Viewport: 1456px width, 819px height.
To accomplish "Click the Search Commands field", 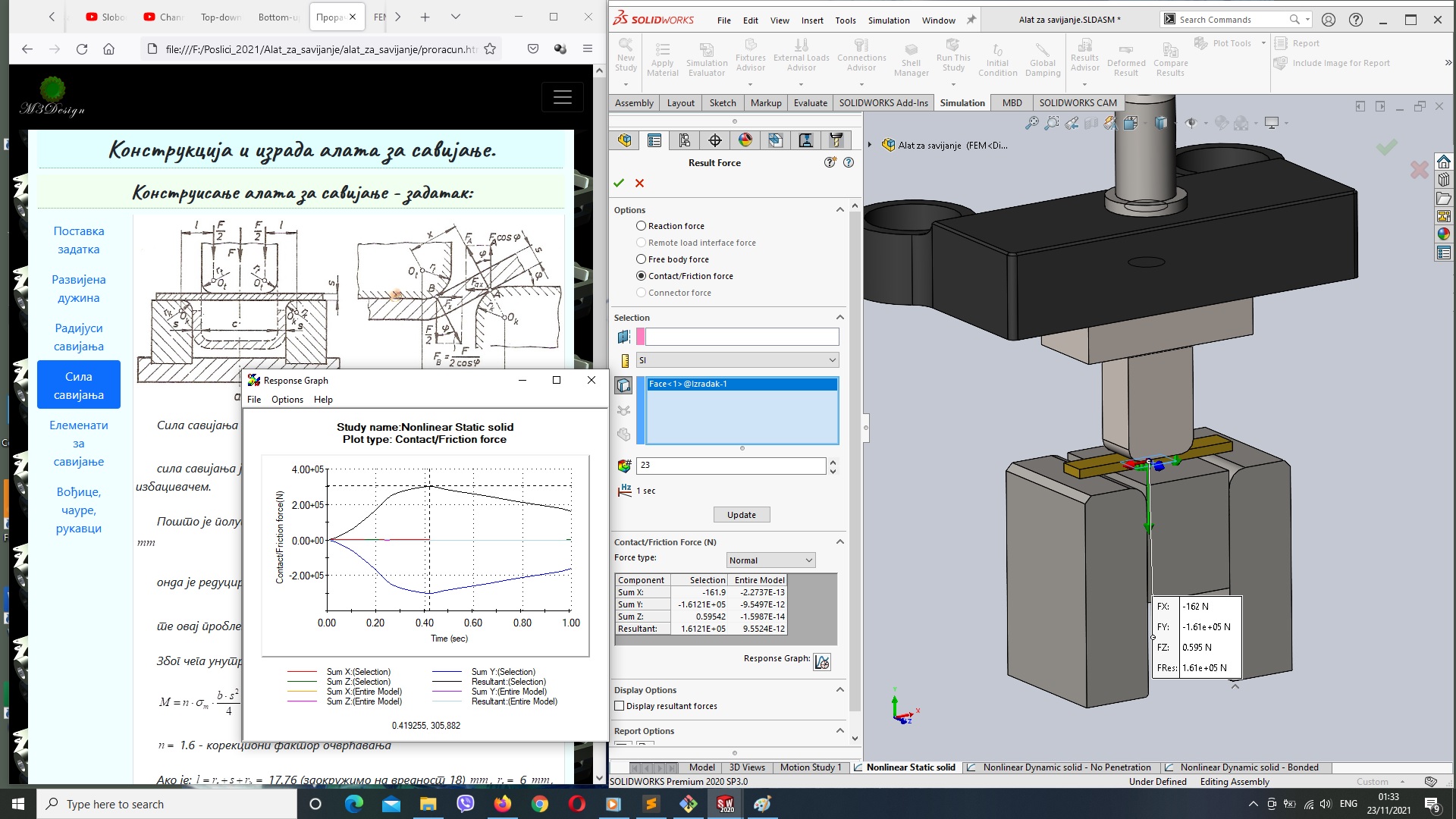I will (x=1229, y=20).
